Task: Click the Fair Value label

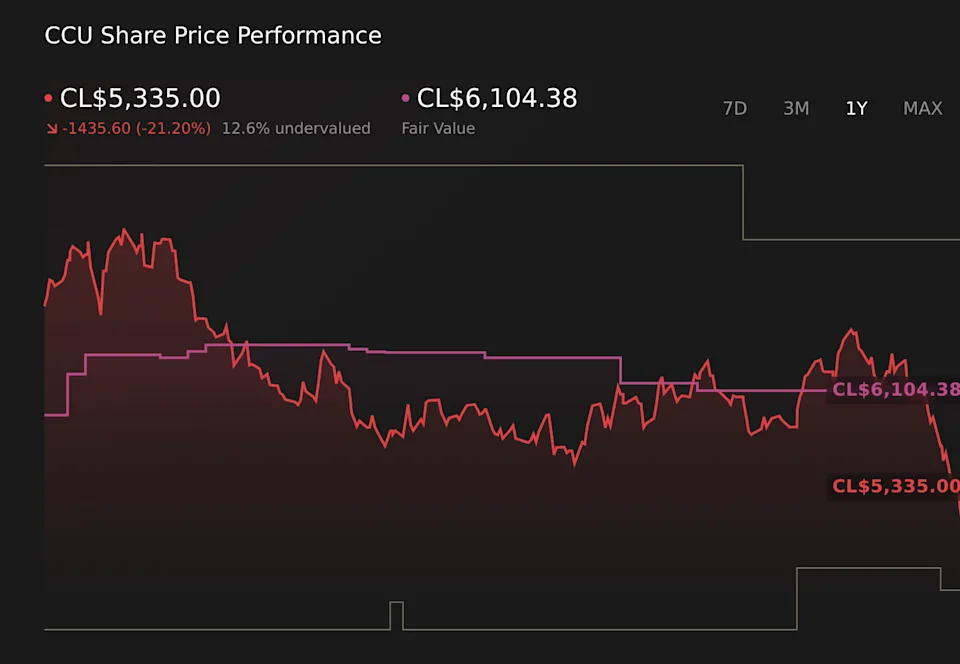Action: point(438,129)
